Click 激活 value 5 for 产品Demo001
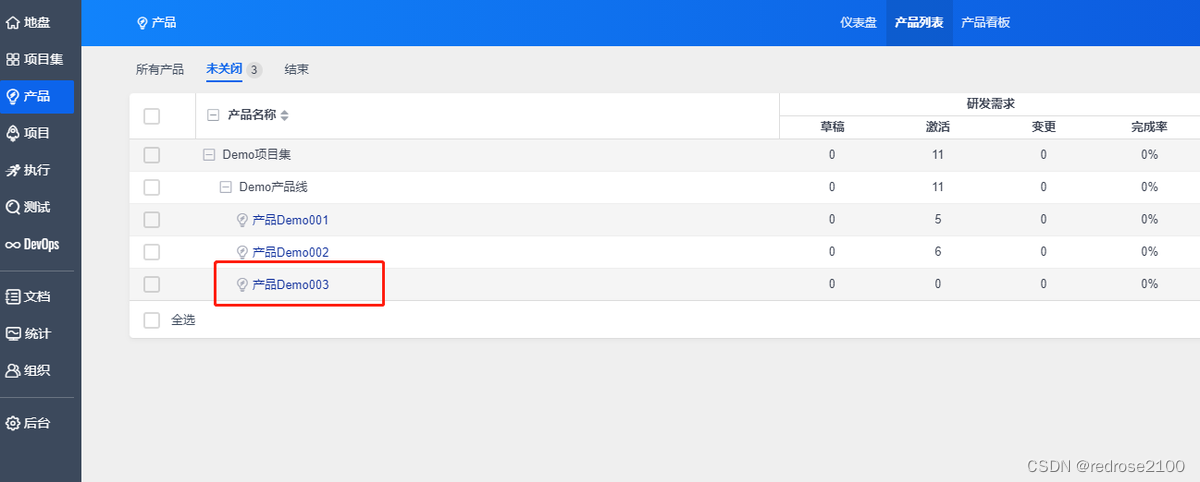This screenshot has width=1200, height=482. point(938,220)
